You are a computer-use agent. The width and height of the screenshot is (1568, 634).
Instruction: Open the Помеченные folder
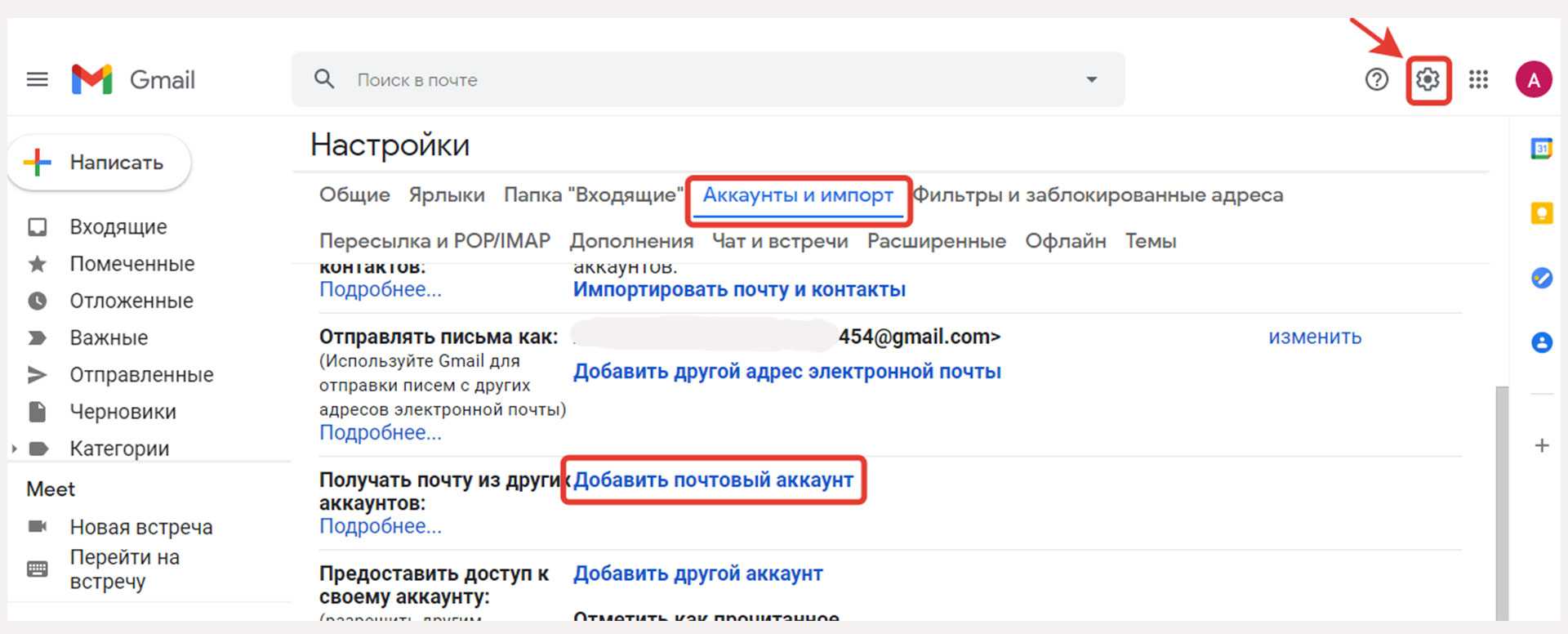[132, 264]
